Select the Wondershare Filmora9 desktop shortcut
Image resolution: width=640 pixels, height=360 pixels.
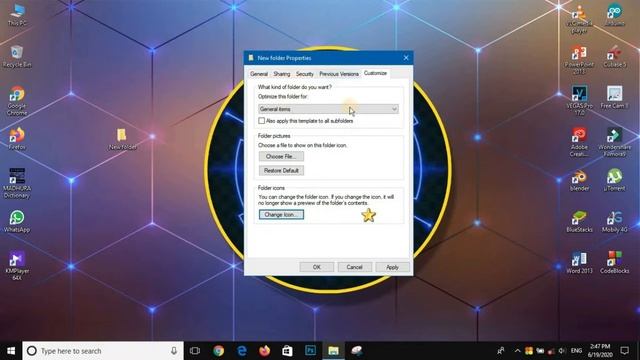614,142
